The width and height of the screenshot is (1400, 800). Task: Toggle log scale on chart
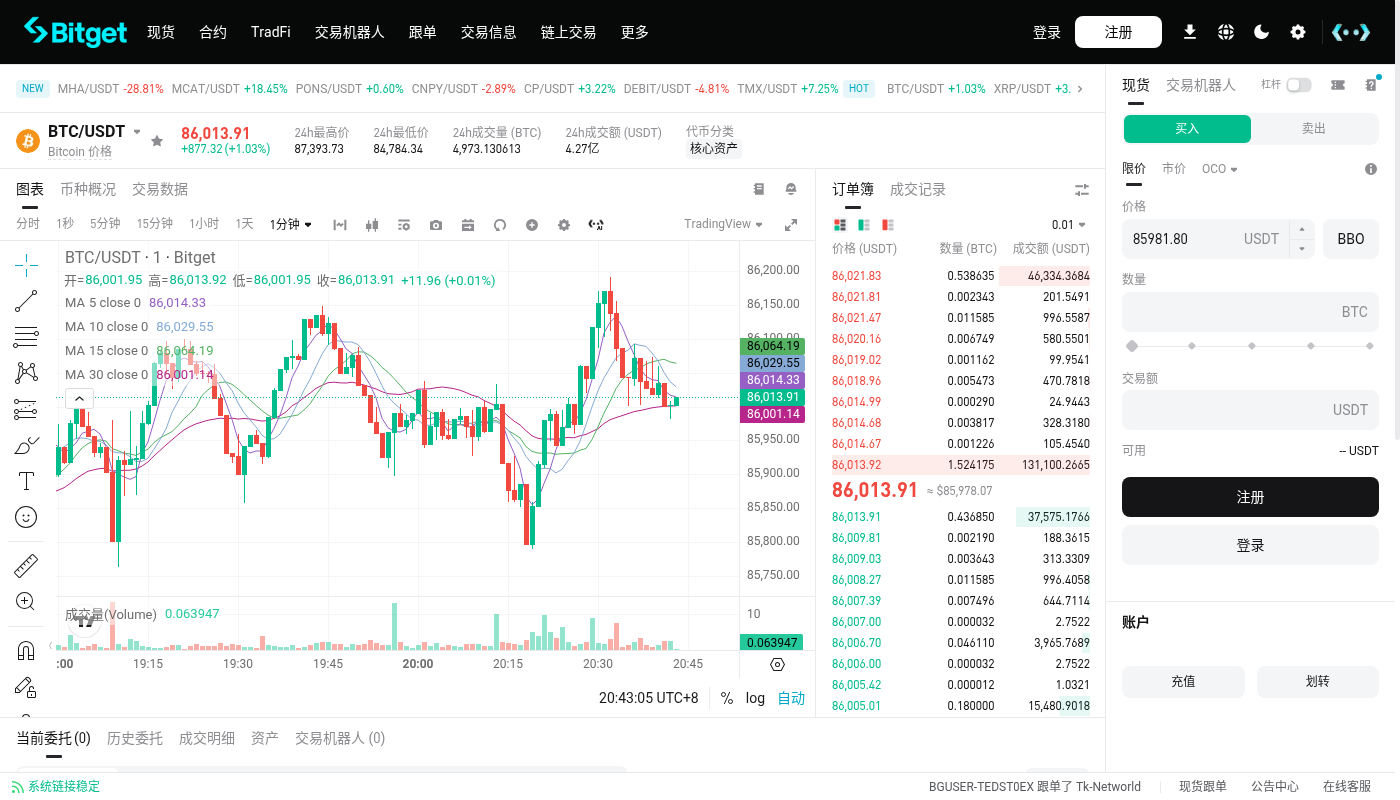pyautogui.click(x=755, y=698)
